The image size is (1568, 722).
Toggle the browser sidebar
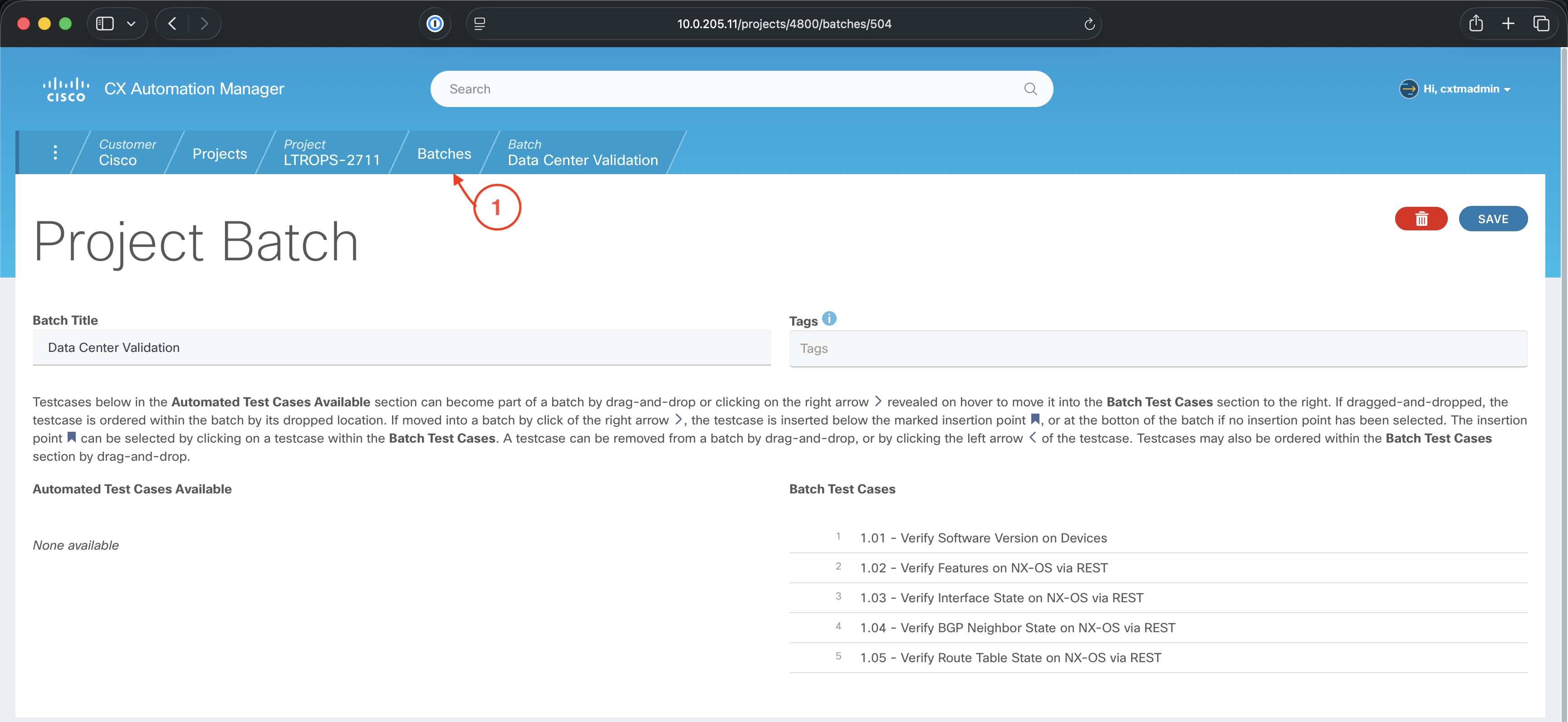105,24
